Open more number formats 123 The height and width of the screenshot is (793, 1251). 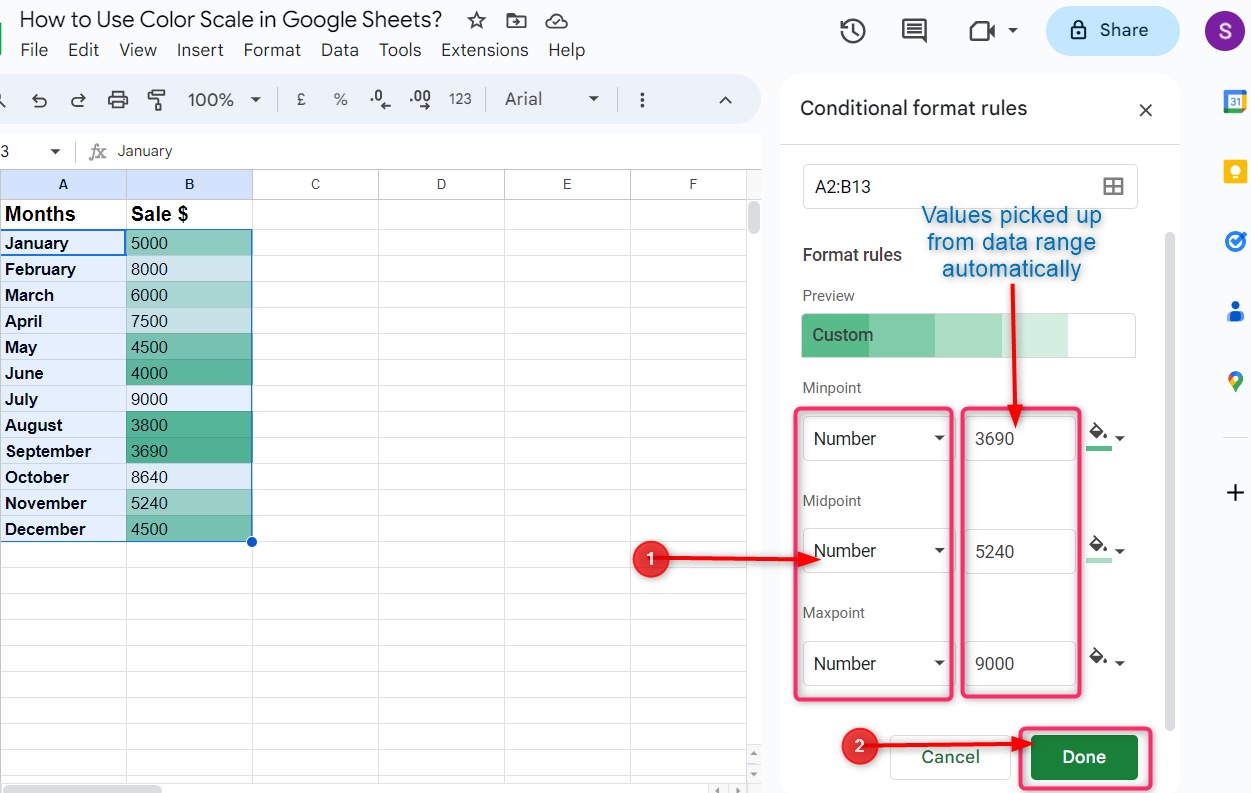pos(460,99)
